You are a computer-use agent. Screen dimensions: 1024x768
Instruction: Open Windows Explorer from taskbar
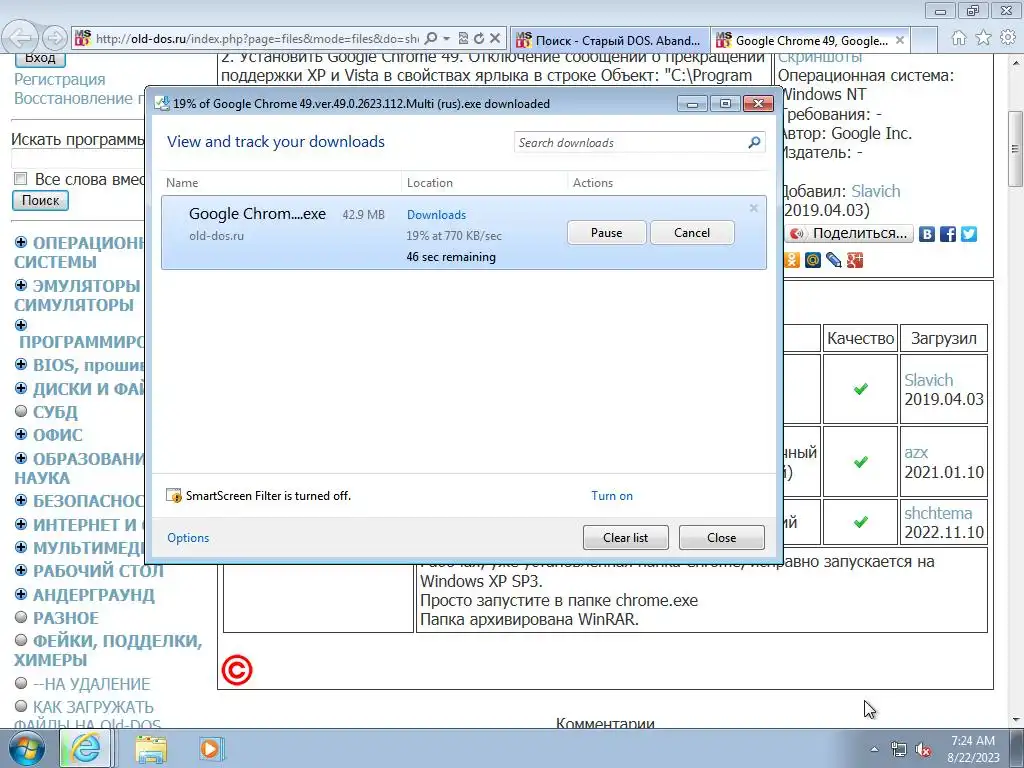[x=151, y=748]
